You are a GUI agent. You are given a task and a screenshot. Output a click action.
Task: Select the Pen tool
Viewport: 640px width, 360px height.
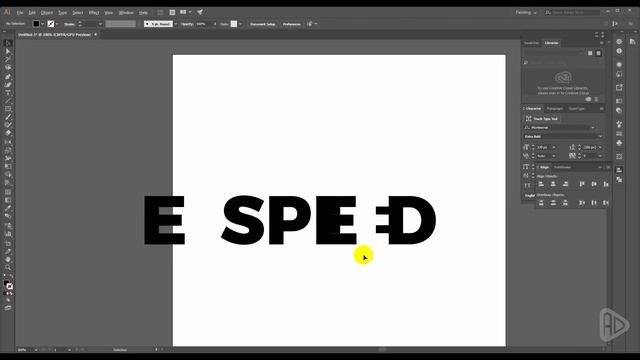click(x=8, y=77)
